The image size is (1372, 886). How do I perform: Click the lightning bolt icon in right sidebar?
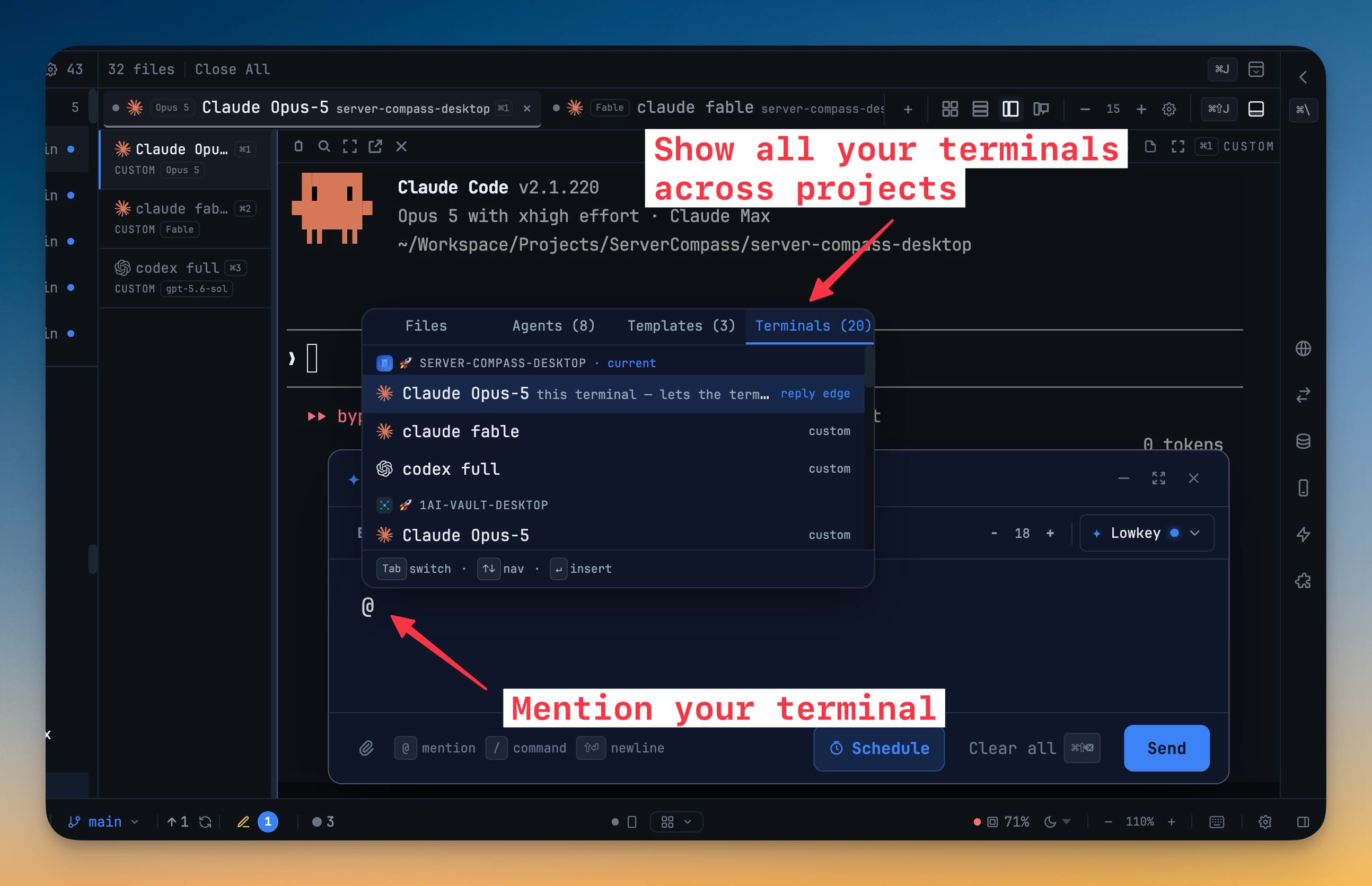click(1303, 535)
